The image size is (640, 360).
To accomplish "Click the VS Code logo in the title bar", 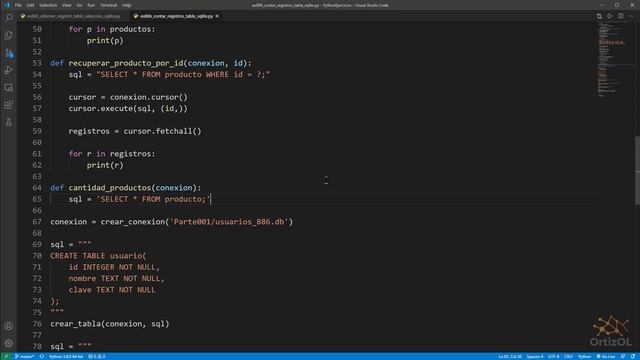I will pyautogui.click(x=7, y=5).
